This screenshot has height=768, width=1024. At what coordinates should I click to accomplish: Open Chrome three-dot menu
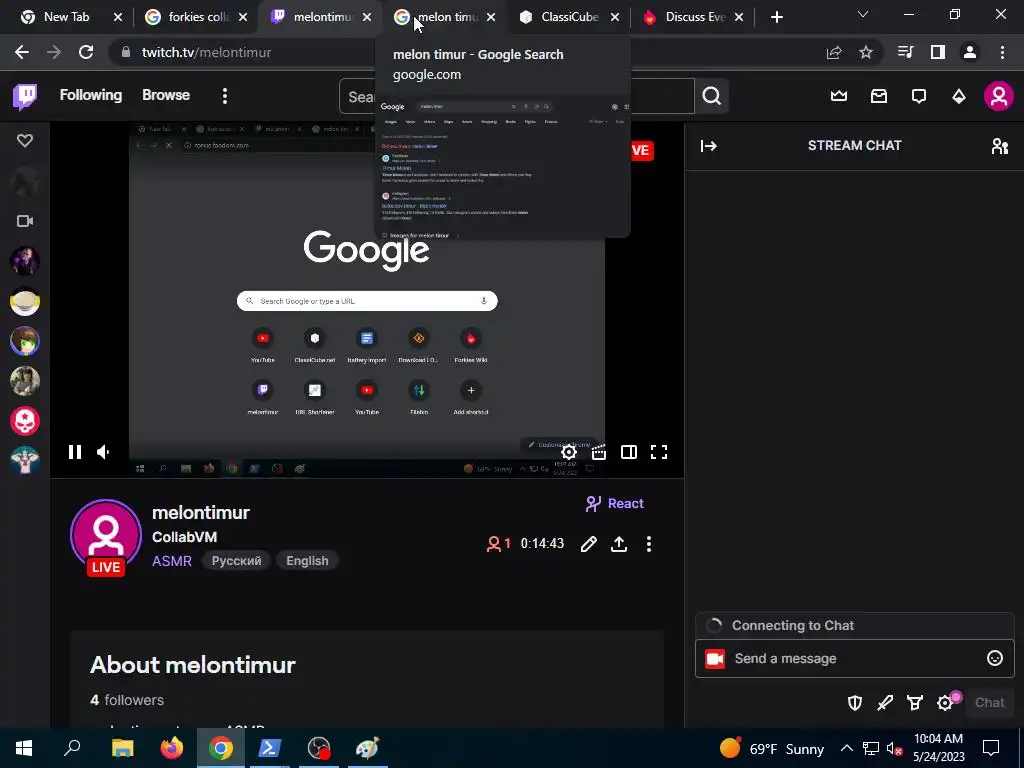coord(1002,53)
